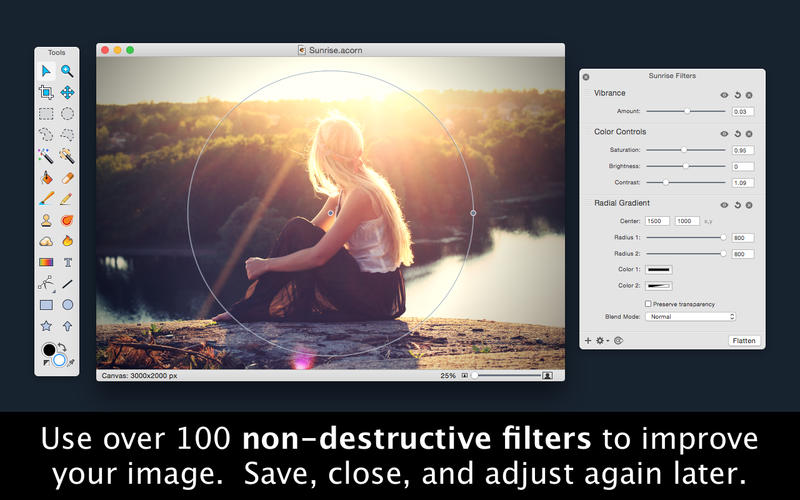Image resolution: width=800 pixels, height=500 pixels.
Task: Select the Clone Stamp tool
Action: click(x=46, y=220)
